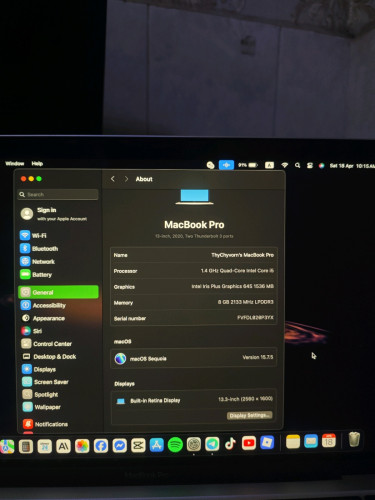
Task: Launch Facebook from the dock
Action: (101, 446)
